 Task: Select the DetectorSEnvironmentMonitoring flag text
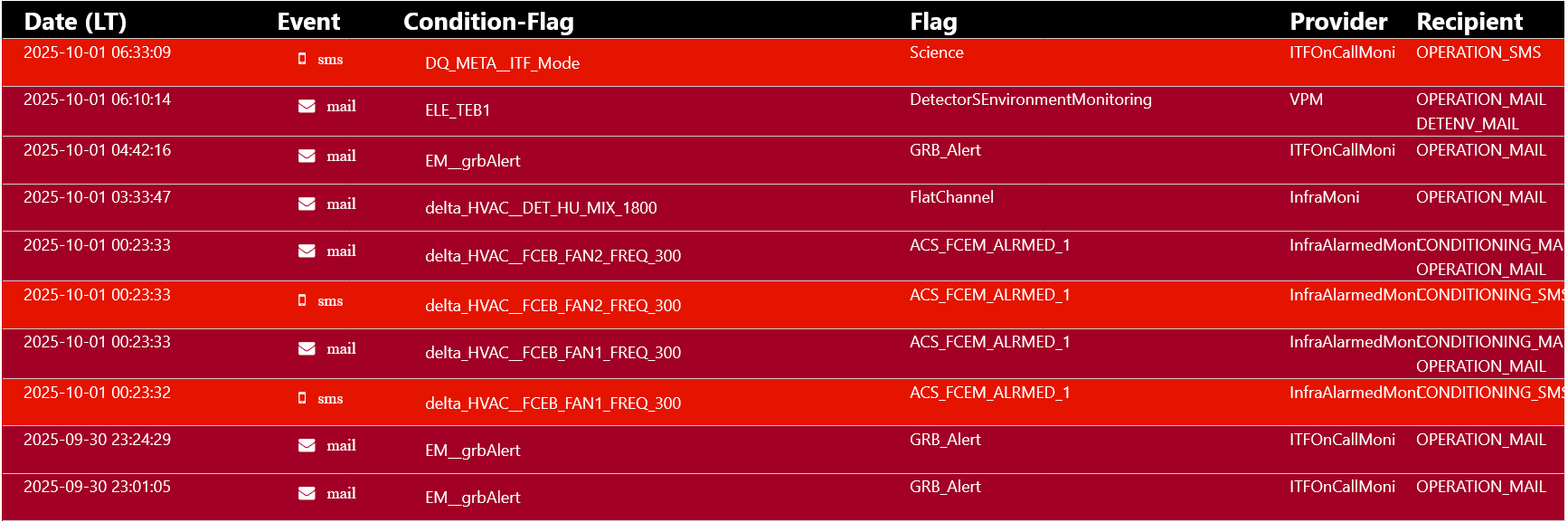coord(1030,100)
